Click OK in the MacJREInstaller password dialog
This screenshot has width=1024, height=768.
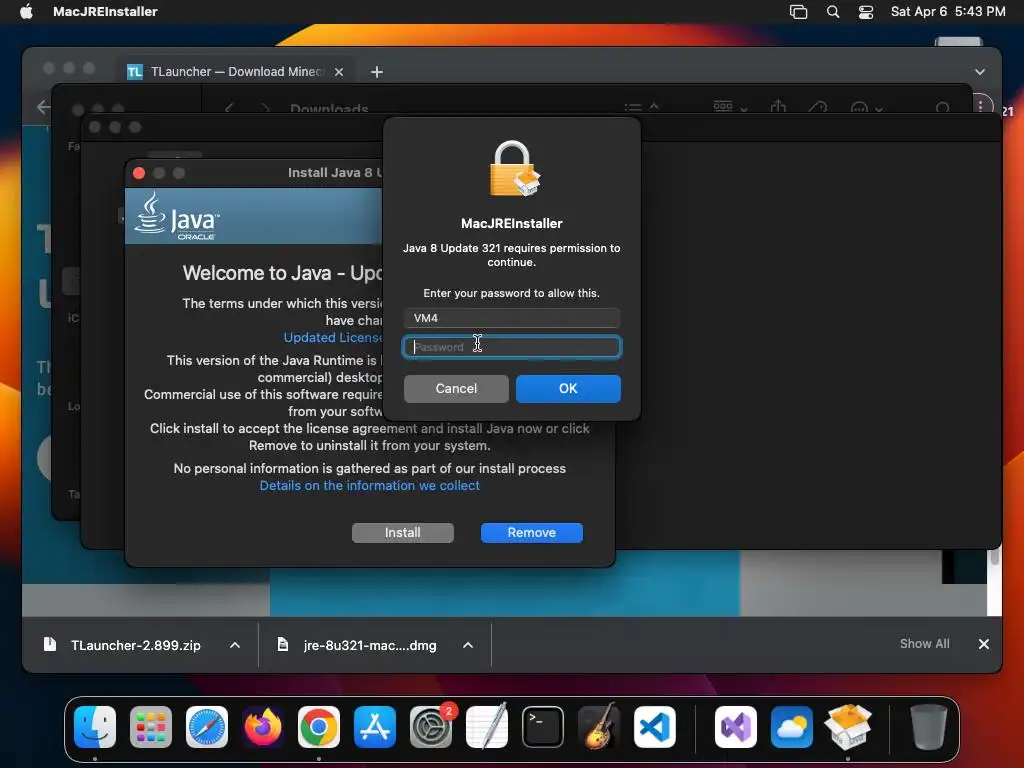(x=568, y=389)
